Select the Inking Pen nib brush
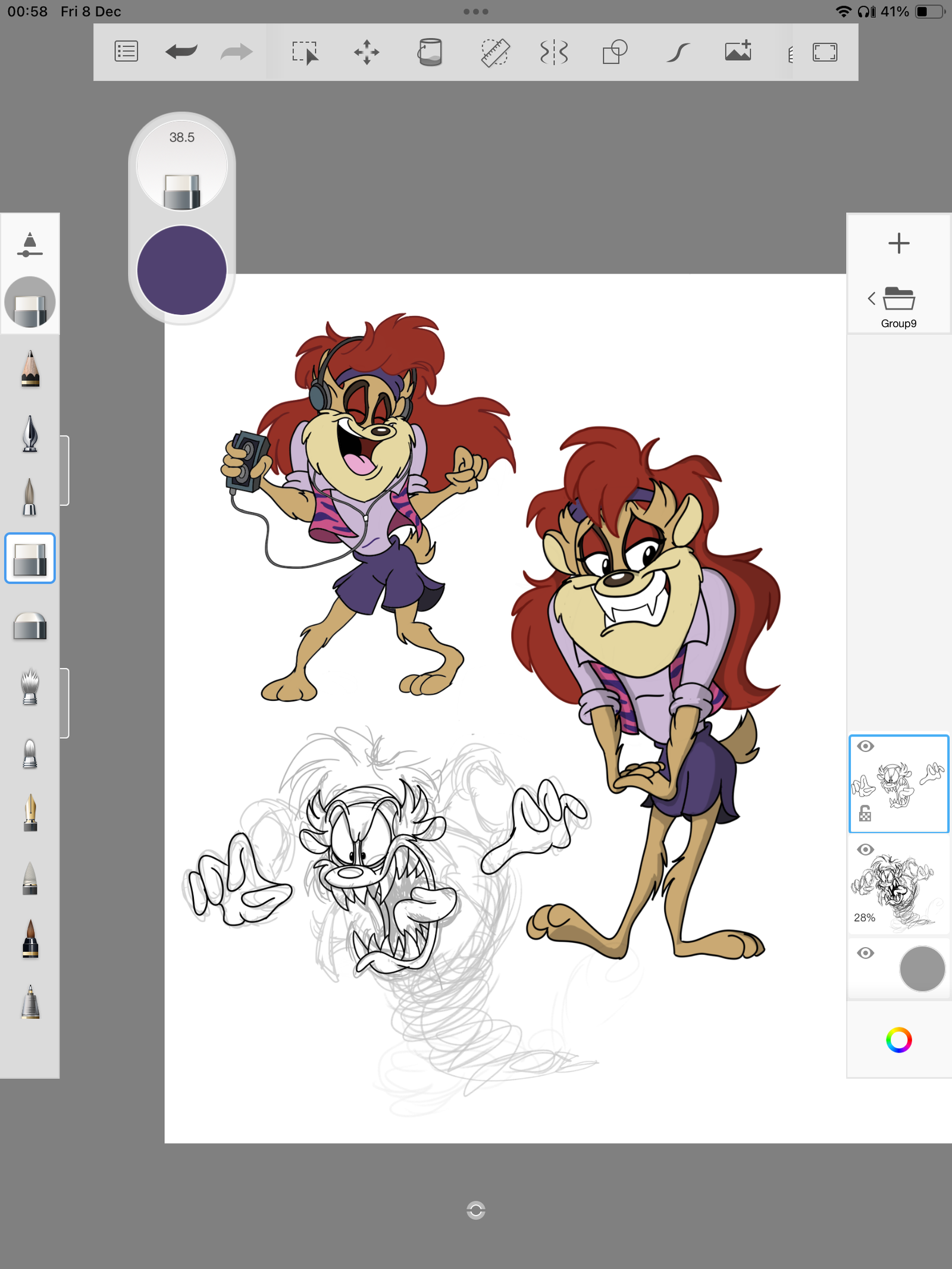The width and height of the screenshot is (952, 1269). pos(30,434)
